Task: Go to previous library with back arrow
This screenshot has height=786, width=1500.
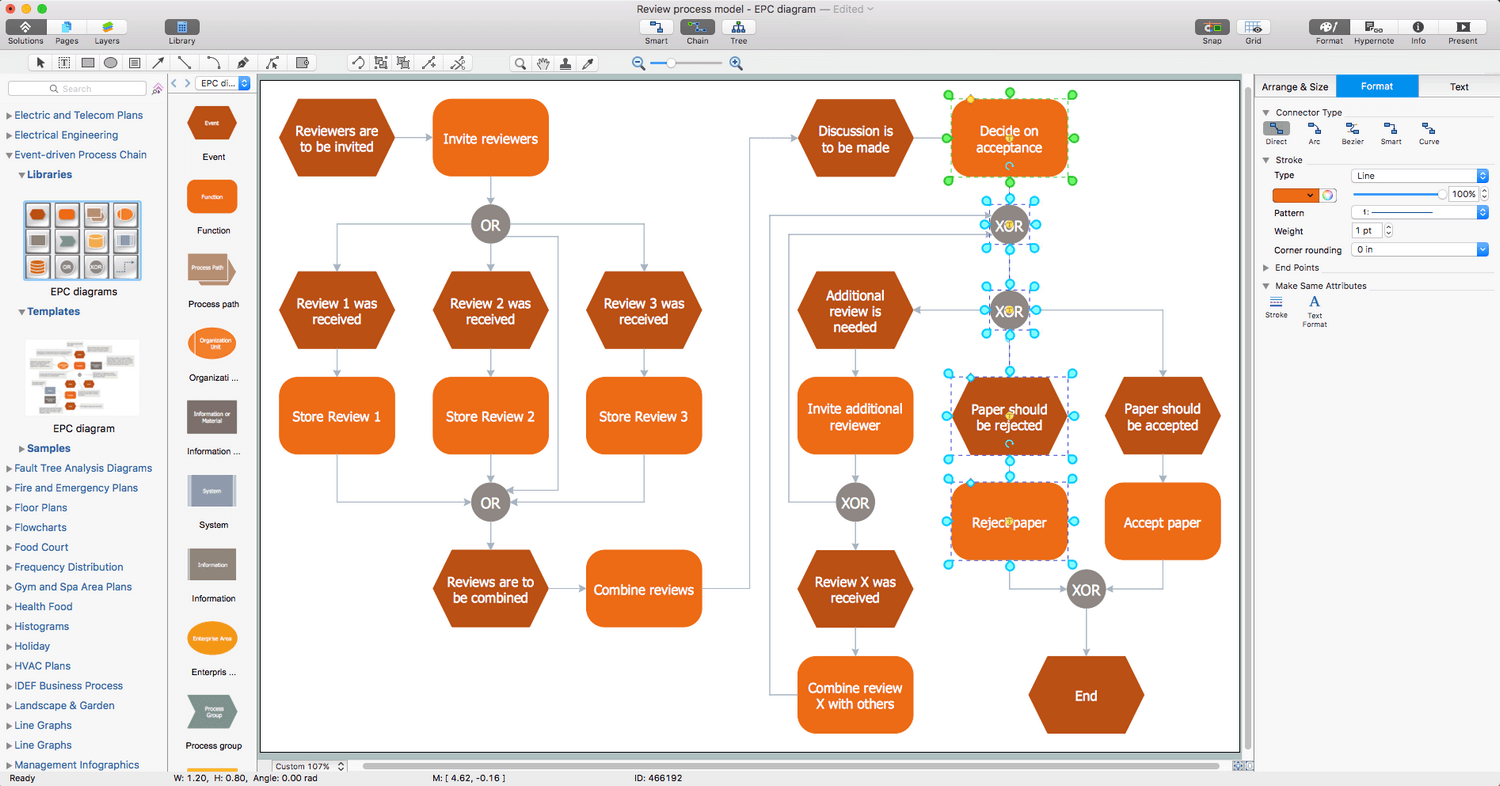Action: [x=174, y=83]
